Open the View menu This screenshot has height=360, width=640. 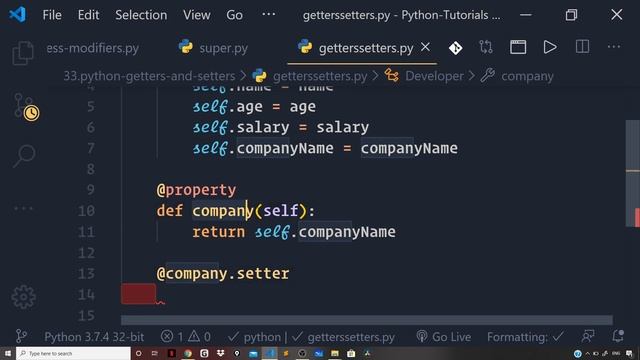click(197, 15)
